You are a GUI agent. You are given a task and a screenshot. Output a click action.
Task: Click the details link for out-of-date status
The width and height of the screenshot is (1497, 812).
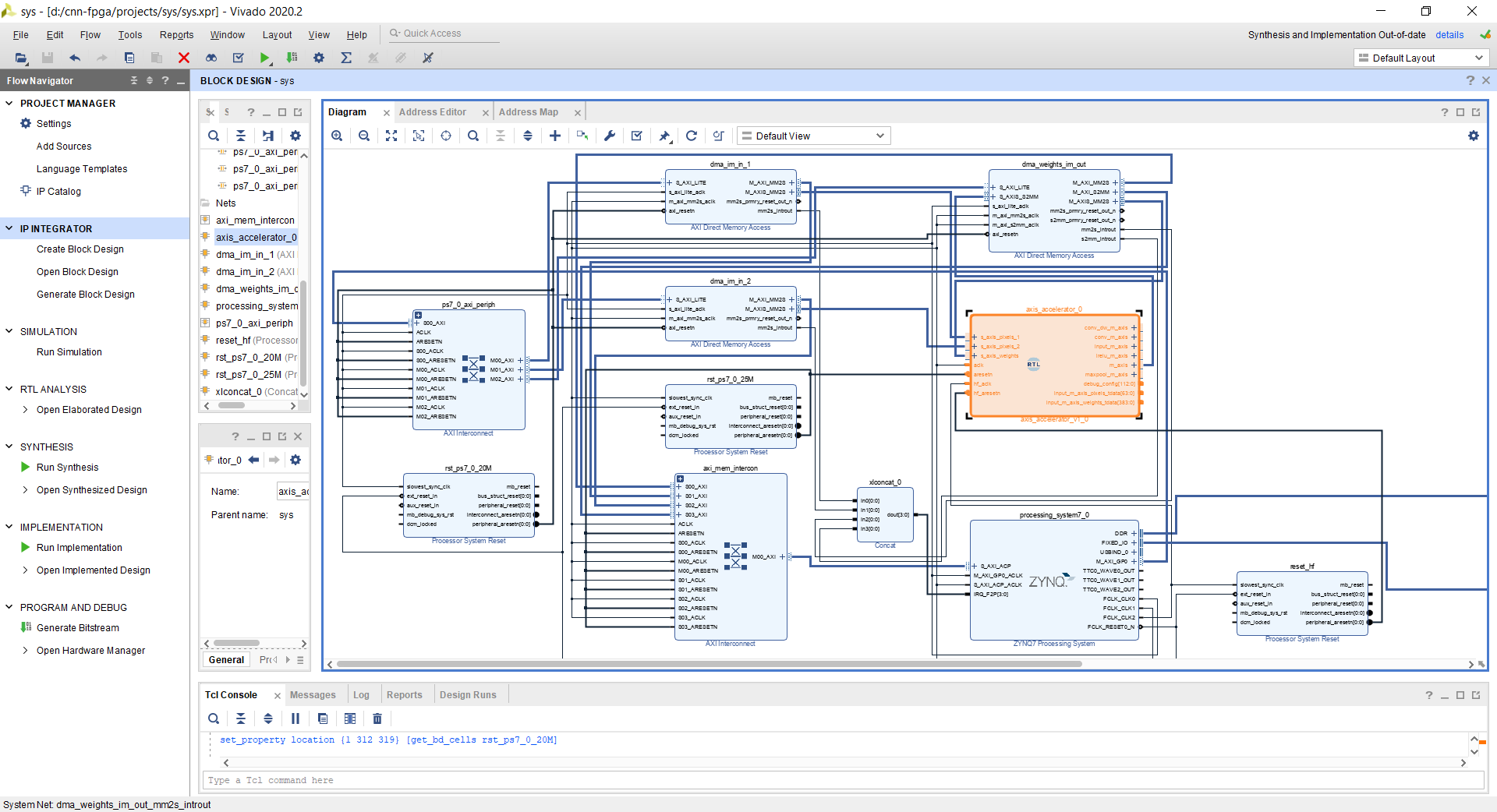[x=1449, y=35]
